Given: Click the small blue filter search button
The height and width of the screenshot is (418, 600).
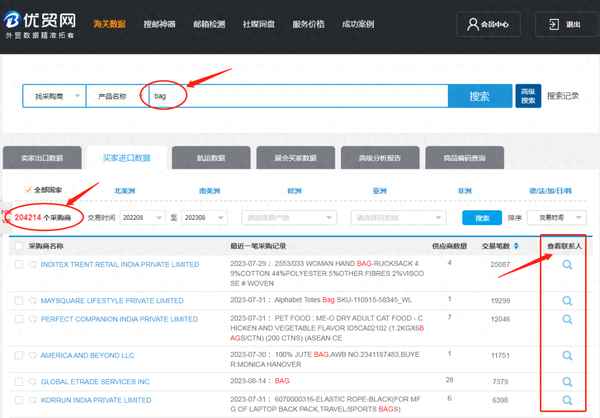Looking at the screenshot, I should [x=482, y=217].
